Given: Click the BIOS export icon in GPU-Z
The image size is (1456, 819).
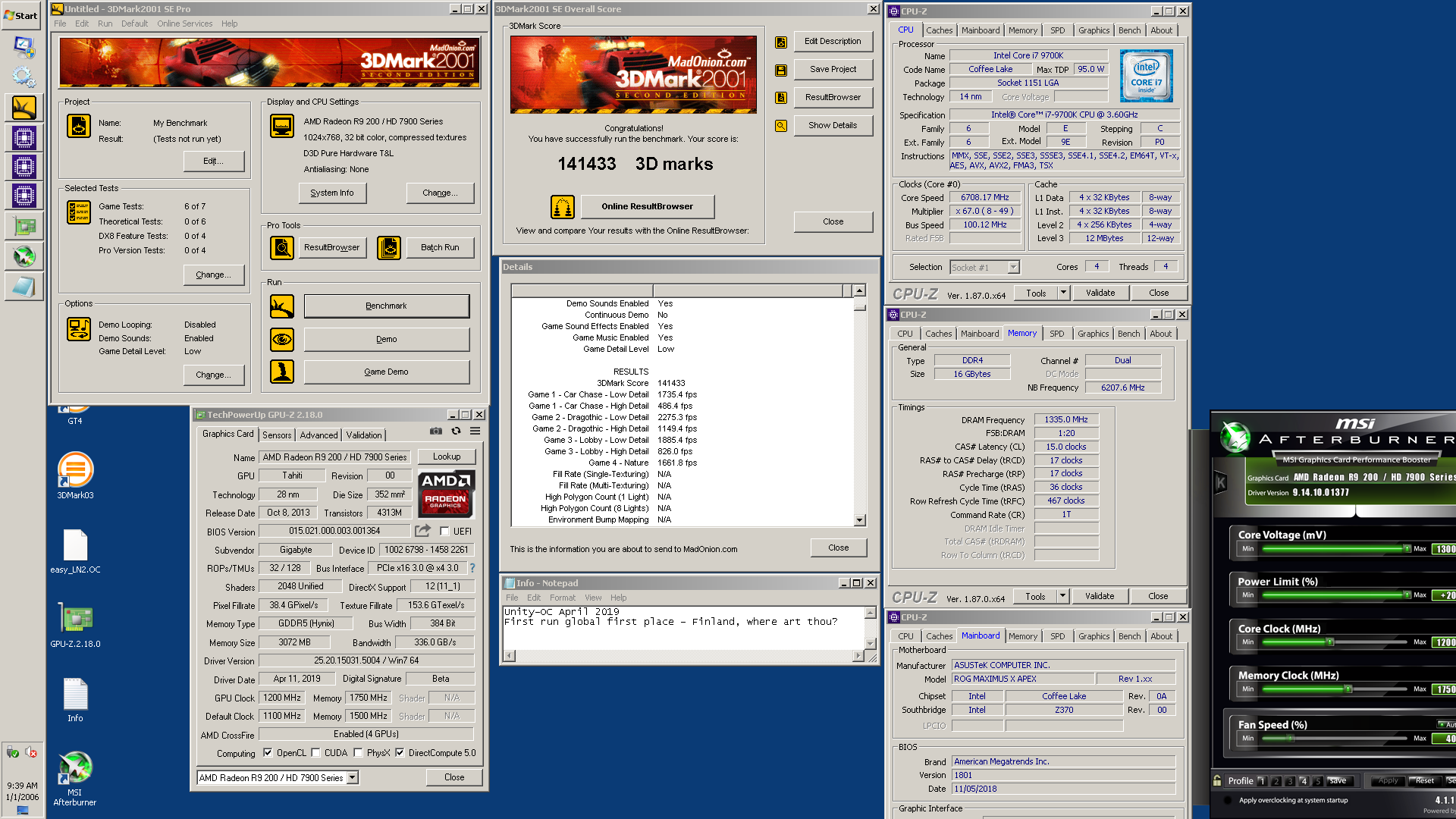Looking at the screenshot, I should tap(422, 531).
